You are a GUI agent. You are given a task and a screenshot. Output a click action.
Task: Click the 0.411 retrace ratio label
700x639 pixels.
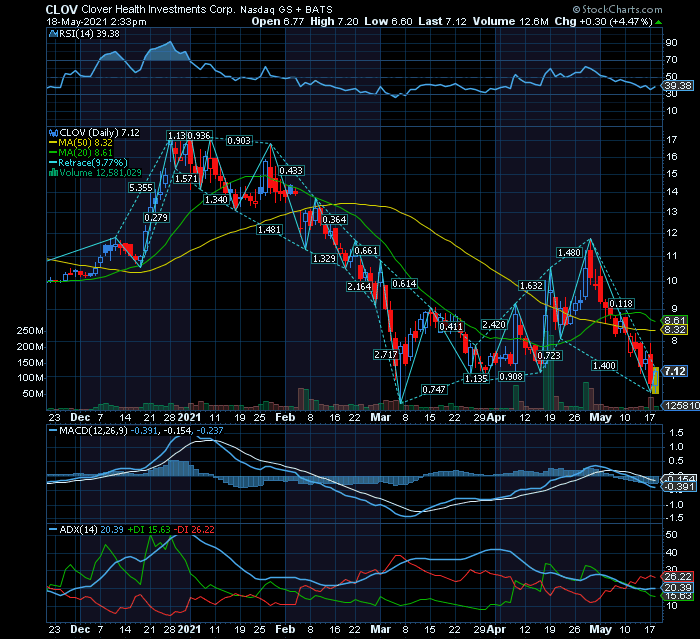click(x=451, y=326)
